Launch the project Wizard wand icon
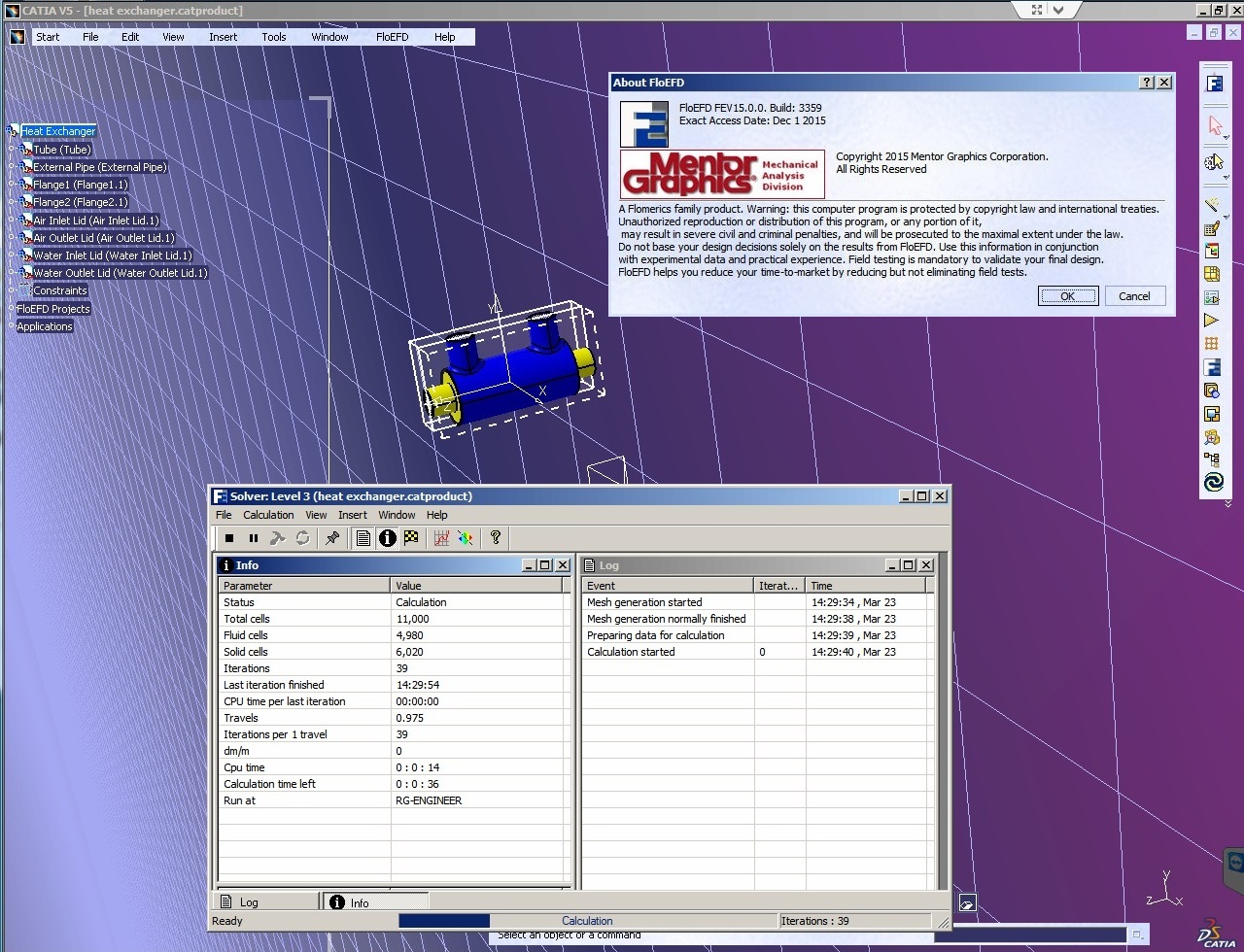 pos(1212,204)
